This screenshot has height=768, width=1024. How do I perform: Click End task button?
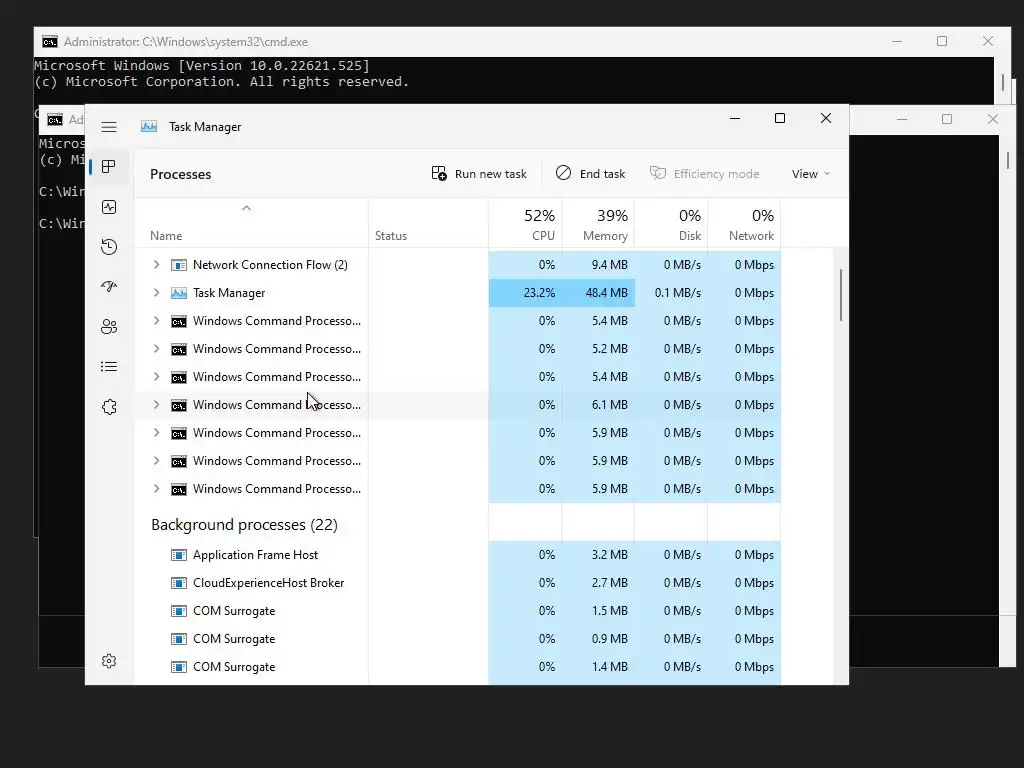(590, 174)
